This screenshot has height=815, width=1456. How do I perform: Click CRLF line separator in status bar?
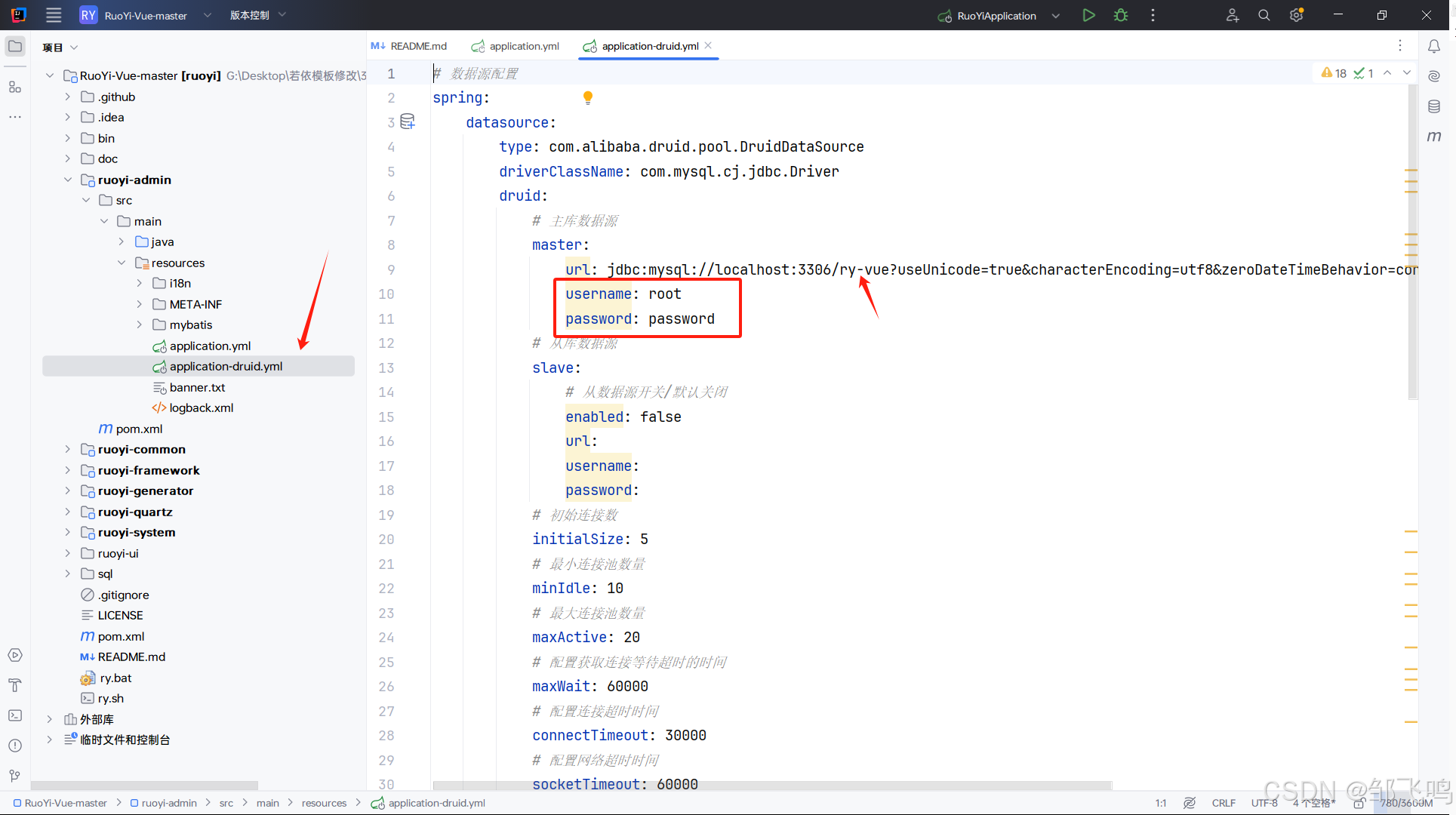pyautogui.click(x=1224, y=803)
